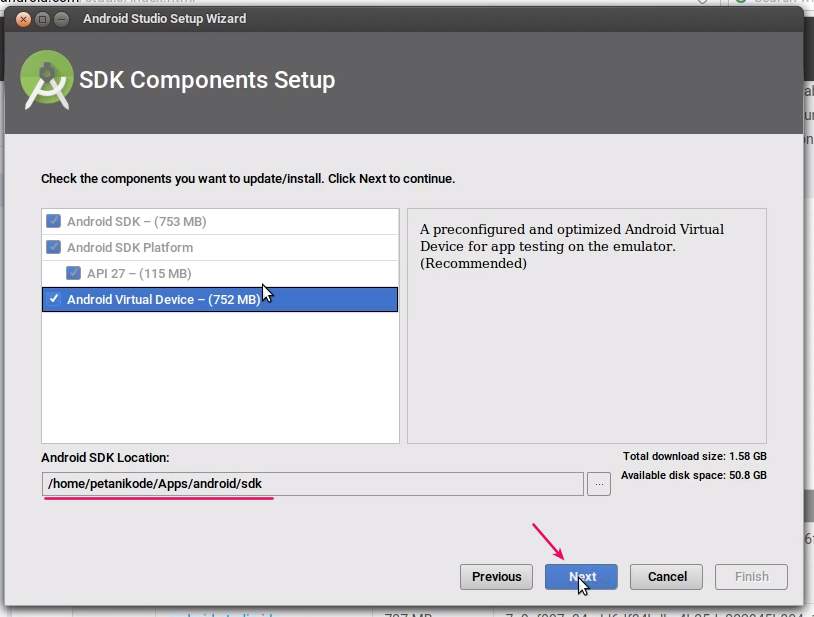The height and width of the screenshot is (617, 814).
Task: Minimize the Setup Wizard window
Action: pyautogui.click(x=61, y=19)
